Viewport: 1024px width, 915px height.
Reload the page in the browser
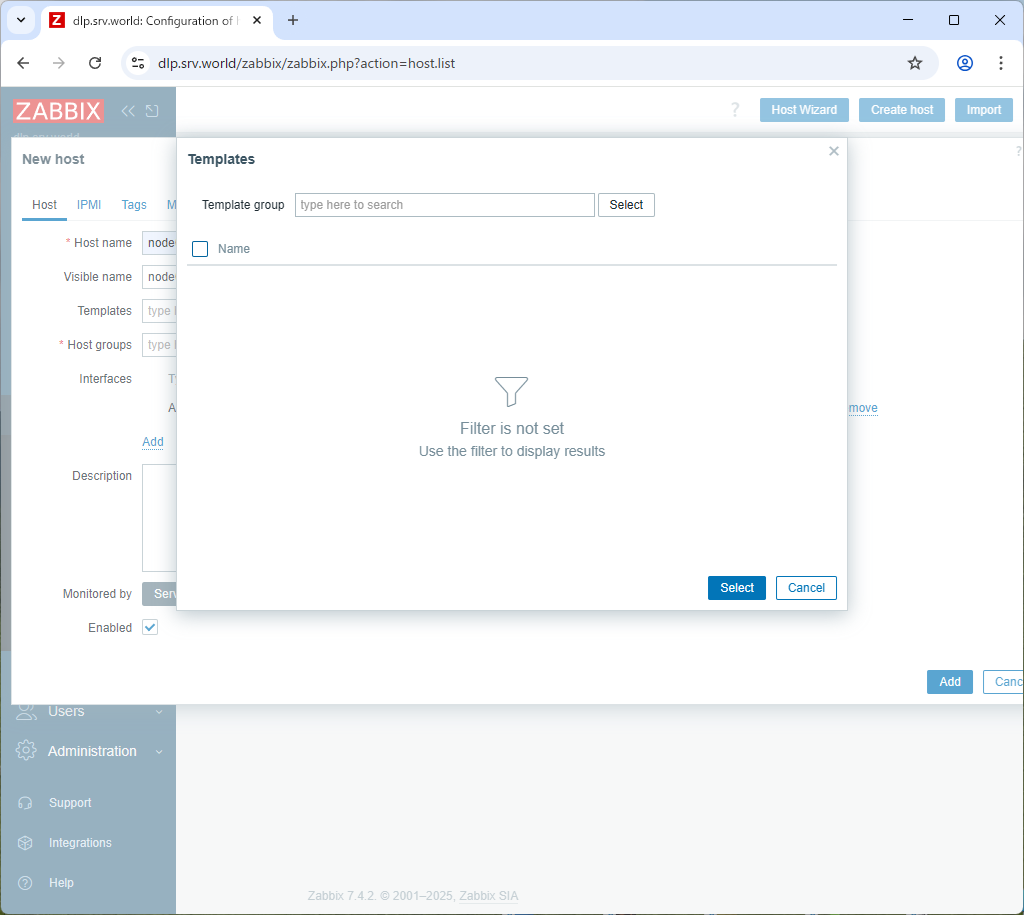pyautogui.click(x=95, y=63)
